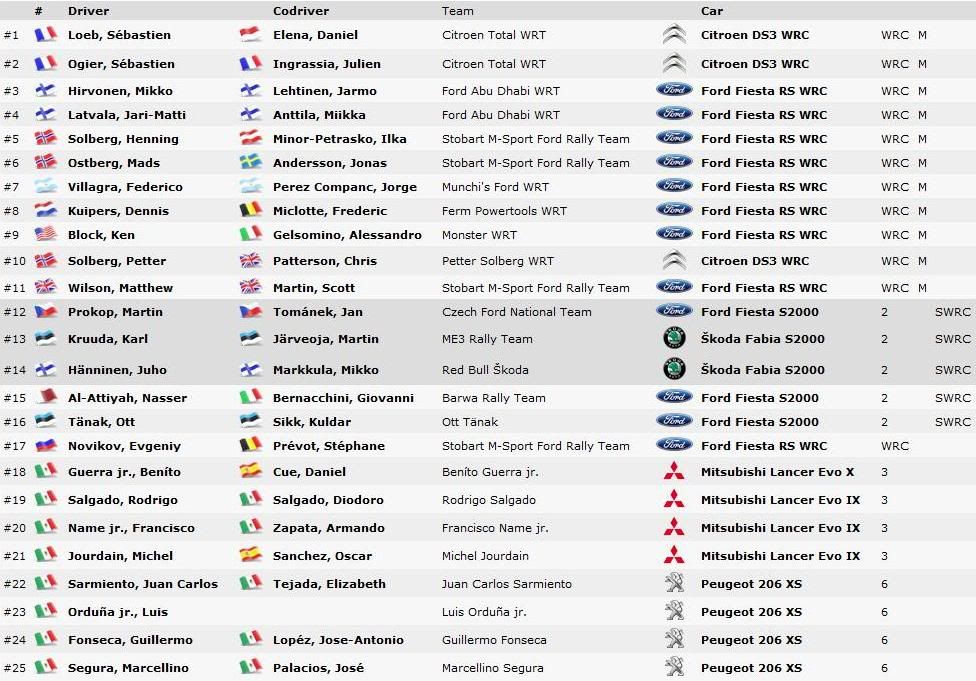Click the Belgian flag beside Miclotte, Frederic
This screenshot has height=681, width=976.
point(250,211)
